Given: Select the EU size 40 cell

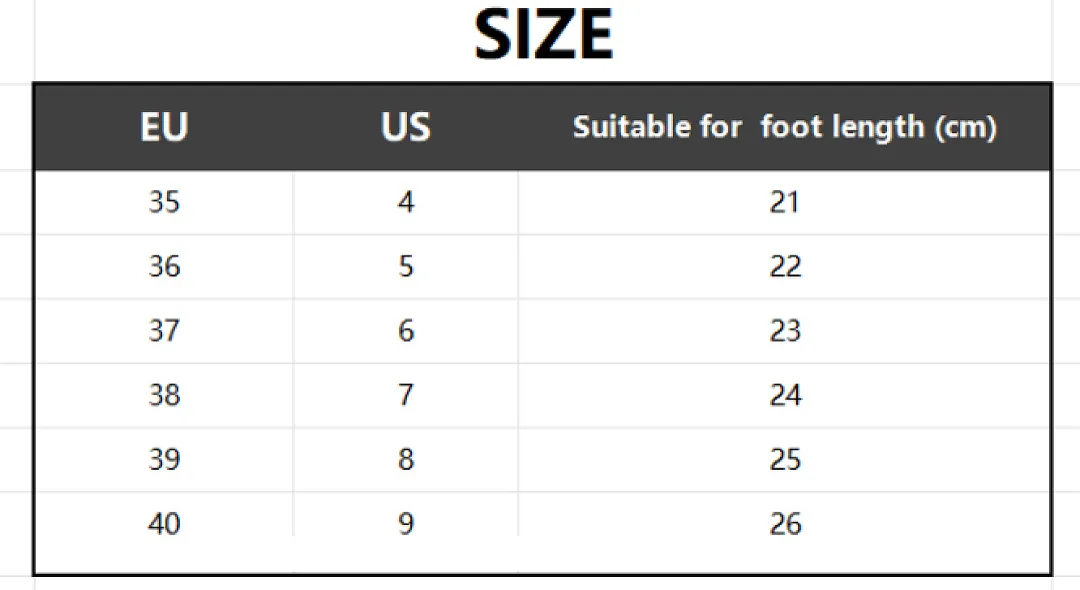Looking at the screenshot, I should pyautogui.click(x=164, y=524).
